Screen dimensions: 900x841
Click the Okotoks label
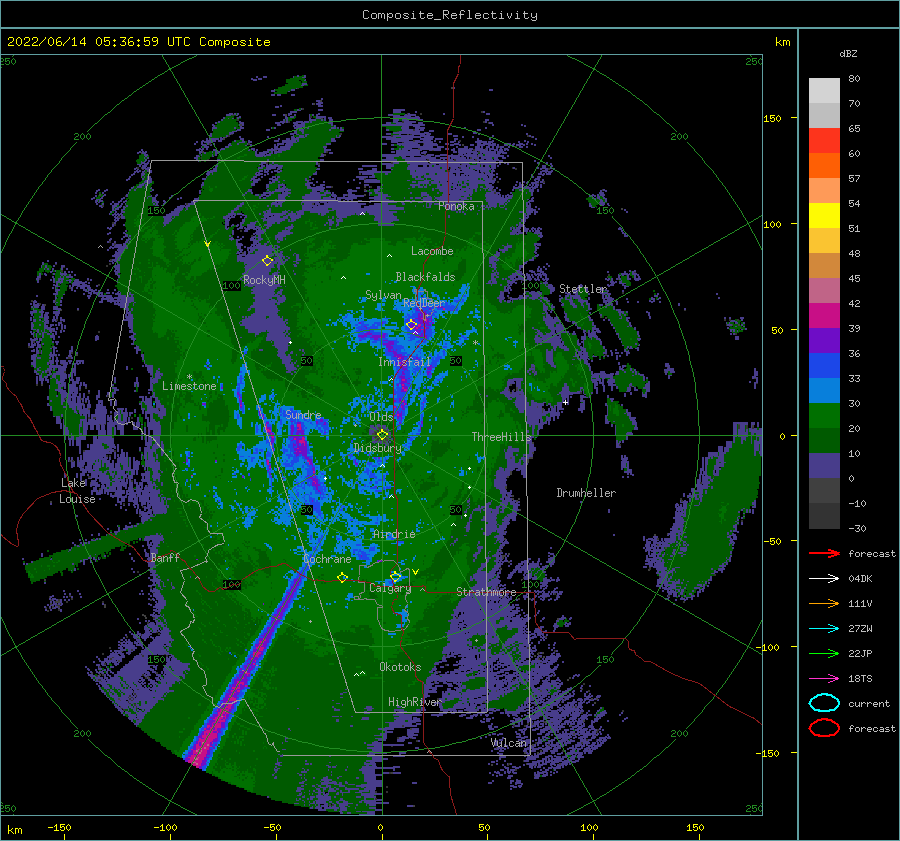[x=400, y=667]
